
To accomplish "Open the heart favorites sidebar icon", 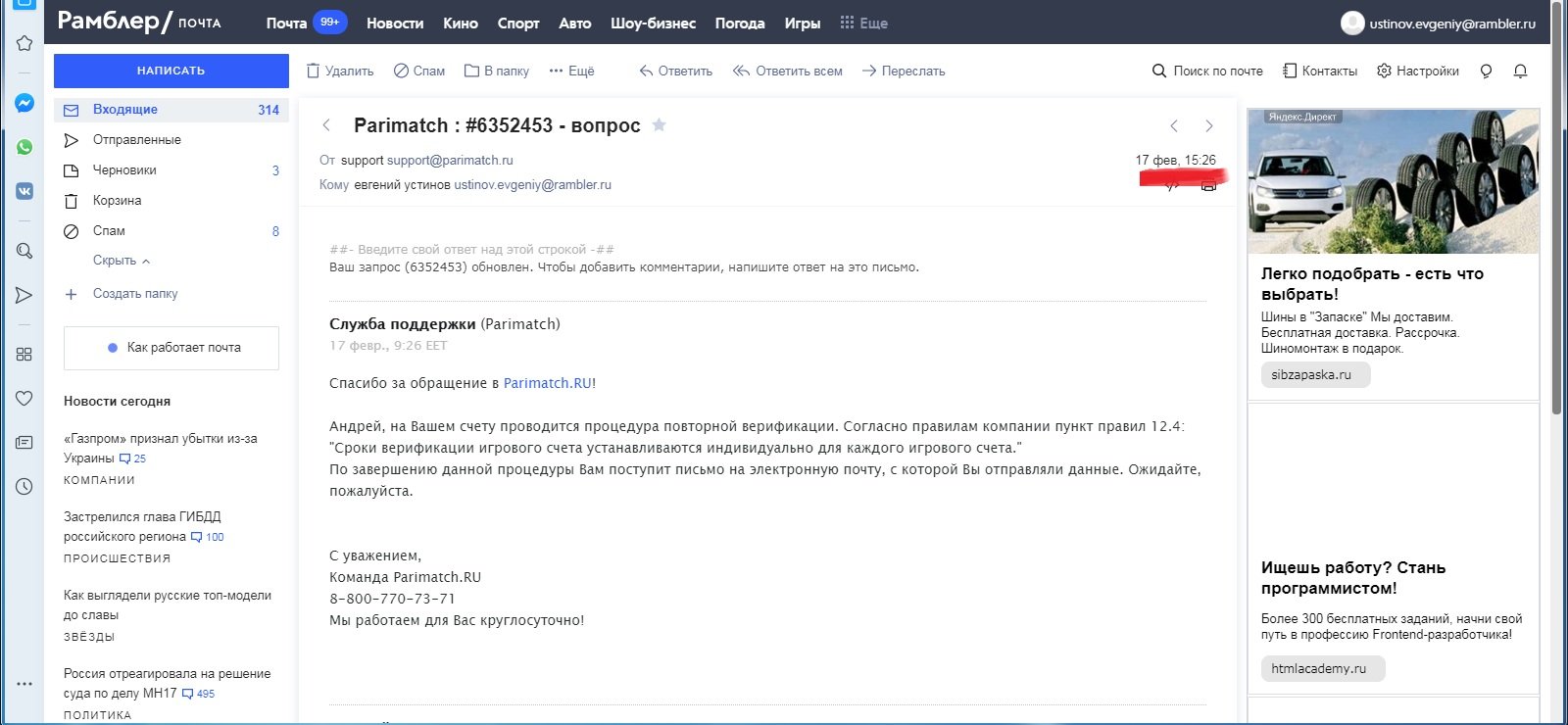I will point(24,398).
